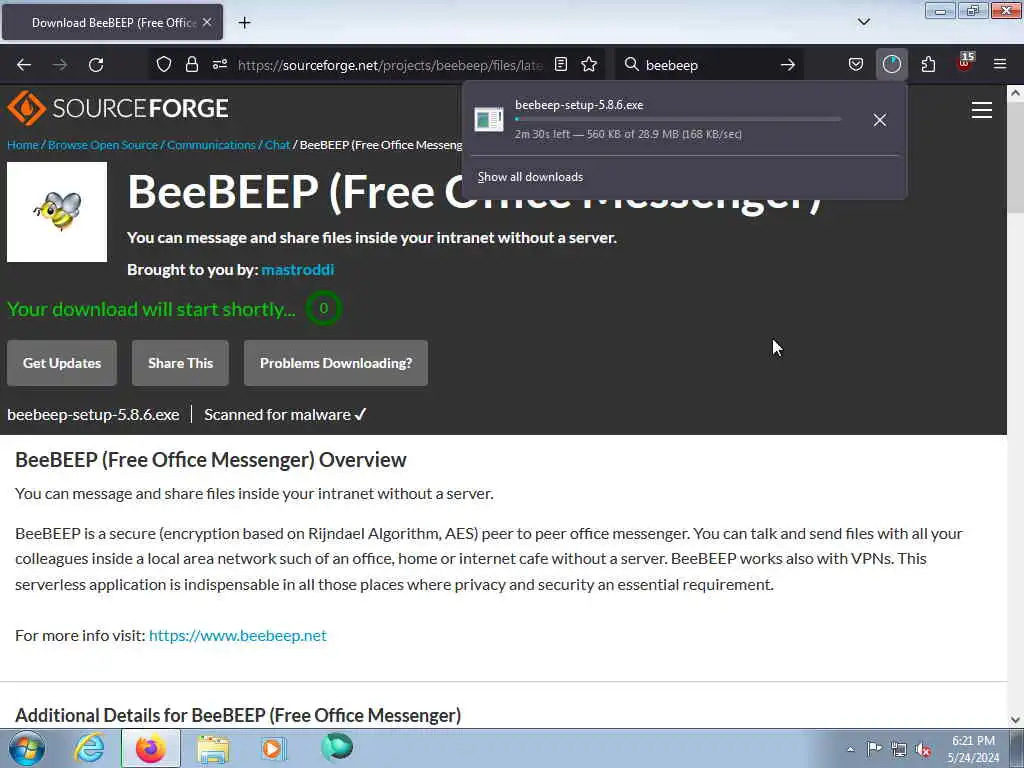Click the BeeBEEP bee project logo
Image resolution: width=1024 pixels, height=768 pixels.
click(57, 212)
